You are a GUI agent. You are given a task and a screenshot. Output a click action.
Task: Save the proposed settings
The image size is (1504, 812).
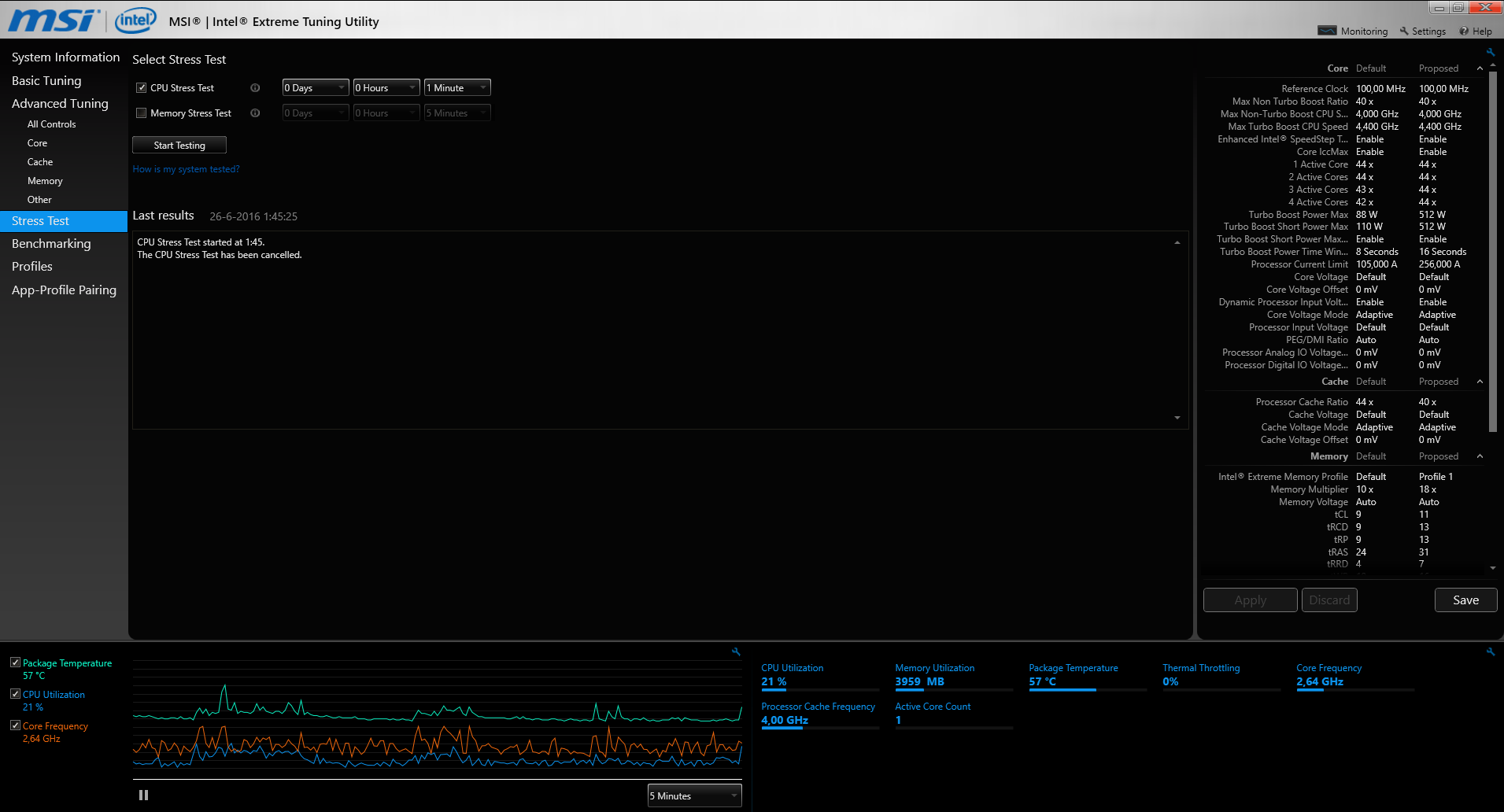point(1465,600)
